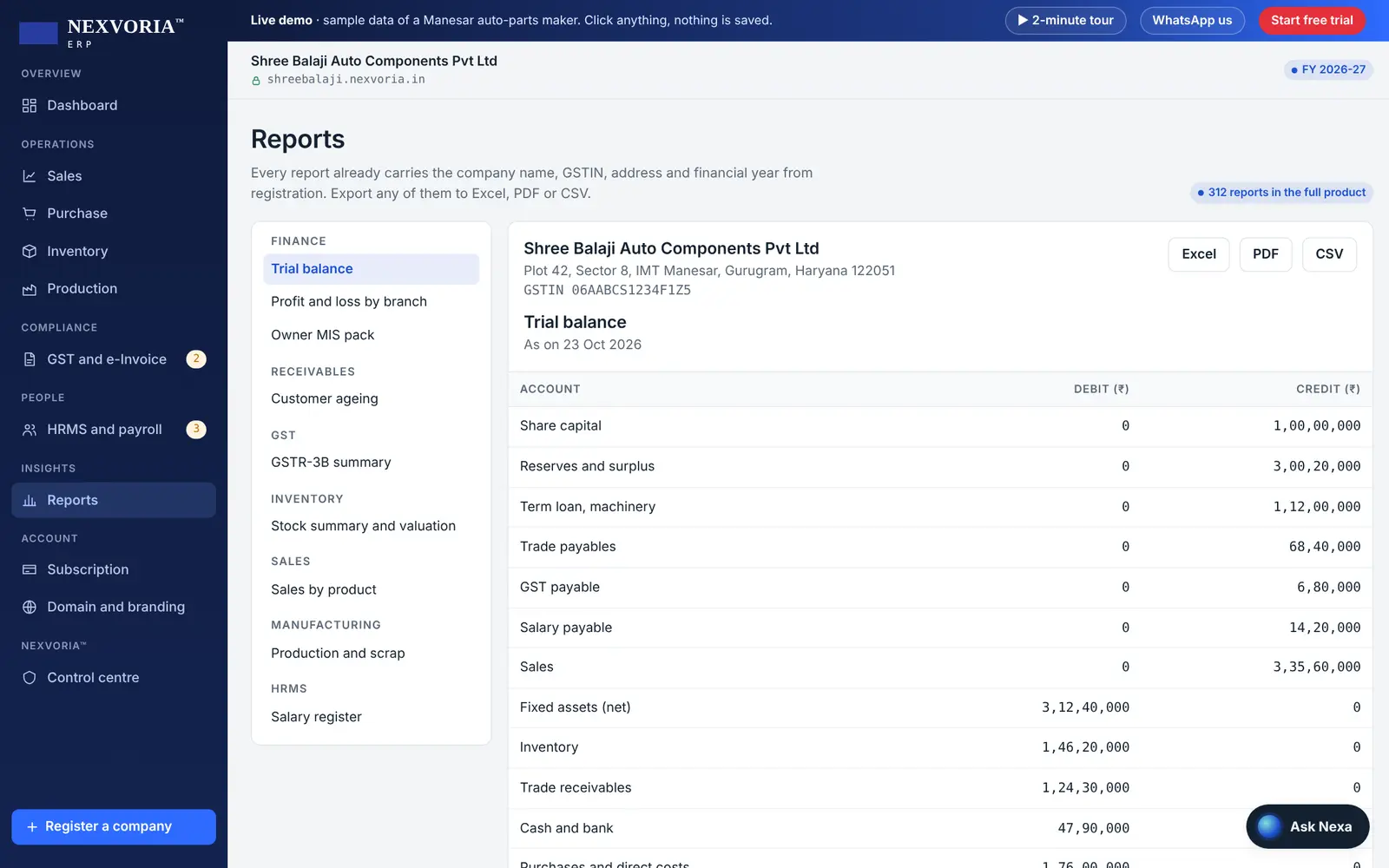Export the trial balance to Excel
This screenshot has width=1389, height=868.
tap(1199, 254)
